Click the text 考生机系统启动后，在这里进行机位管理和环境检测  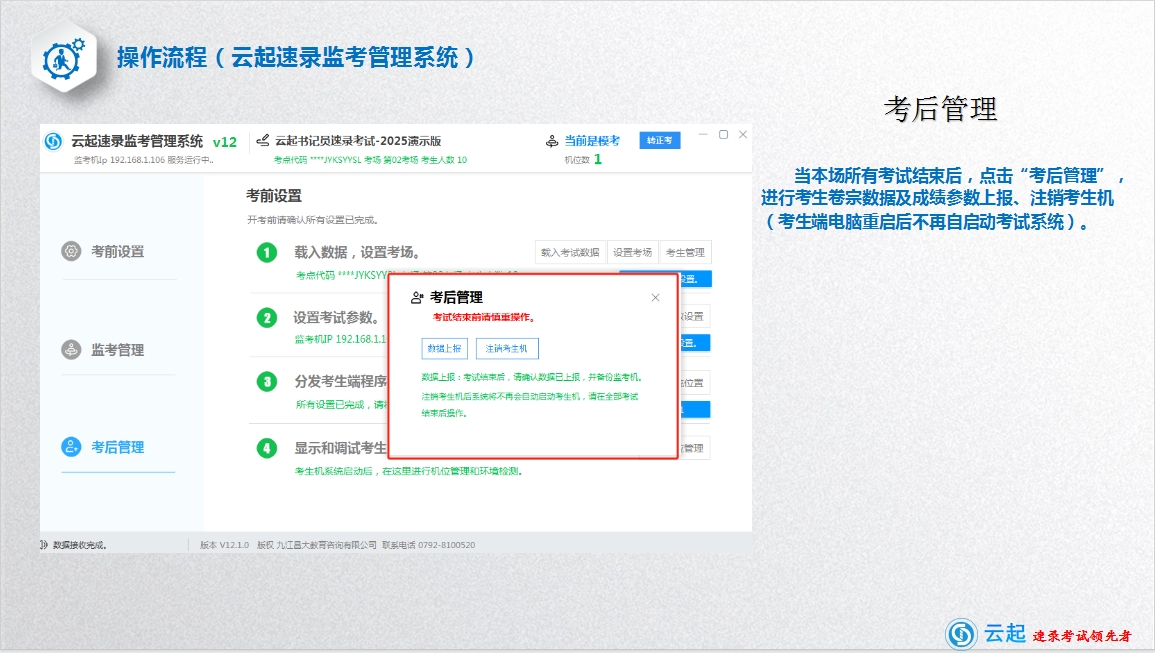pyautogui.click(x=409, y=471)
